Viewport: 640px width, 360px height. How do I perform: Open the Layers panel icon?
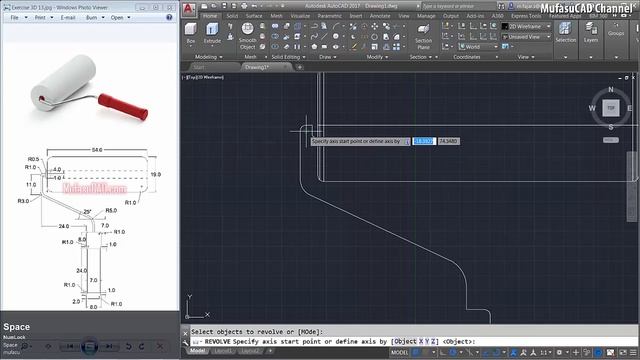[591, 29]
